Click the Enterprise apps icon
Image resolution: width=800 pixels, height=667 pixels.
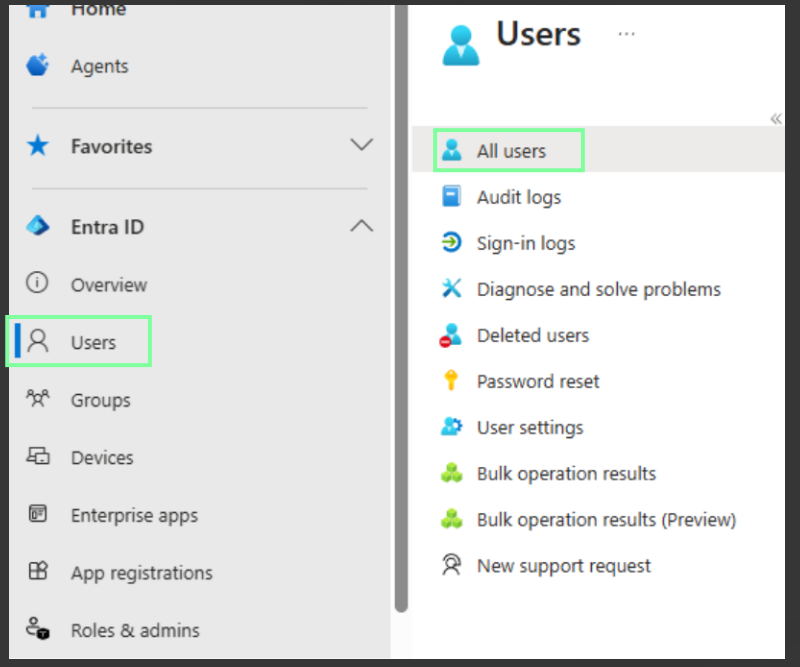(38, 513)
